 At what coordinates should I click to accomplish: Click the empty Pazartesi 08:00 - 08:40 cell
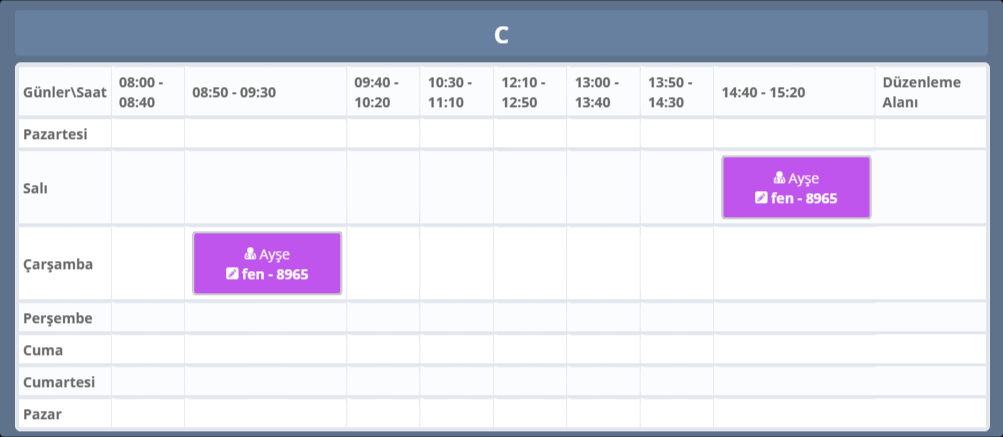tap(147, 133)
